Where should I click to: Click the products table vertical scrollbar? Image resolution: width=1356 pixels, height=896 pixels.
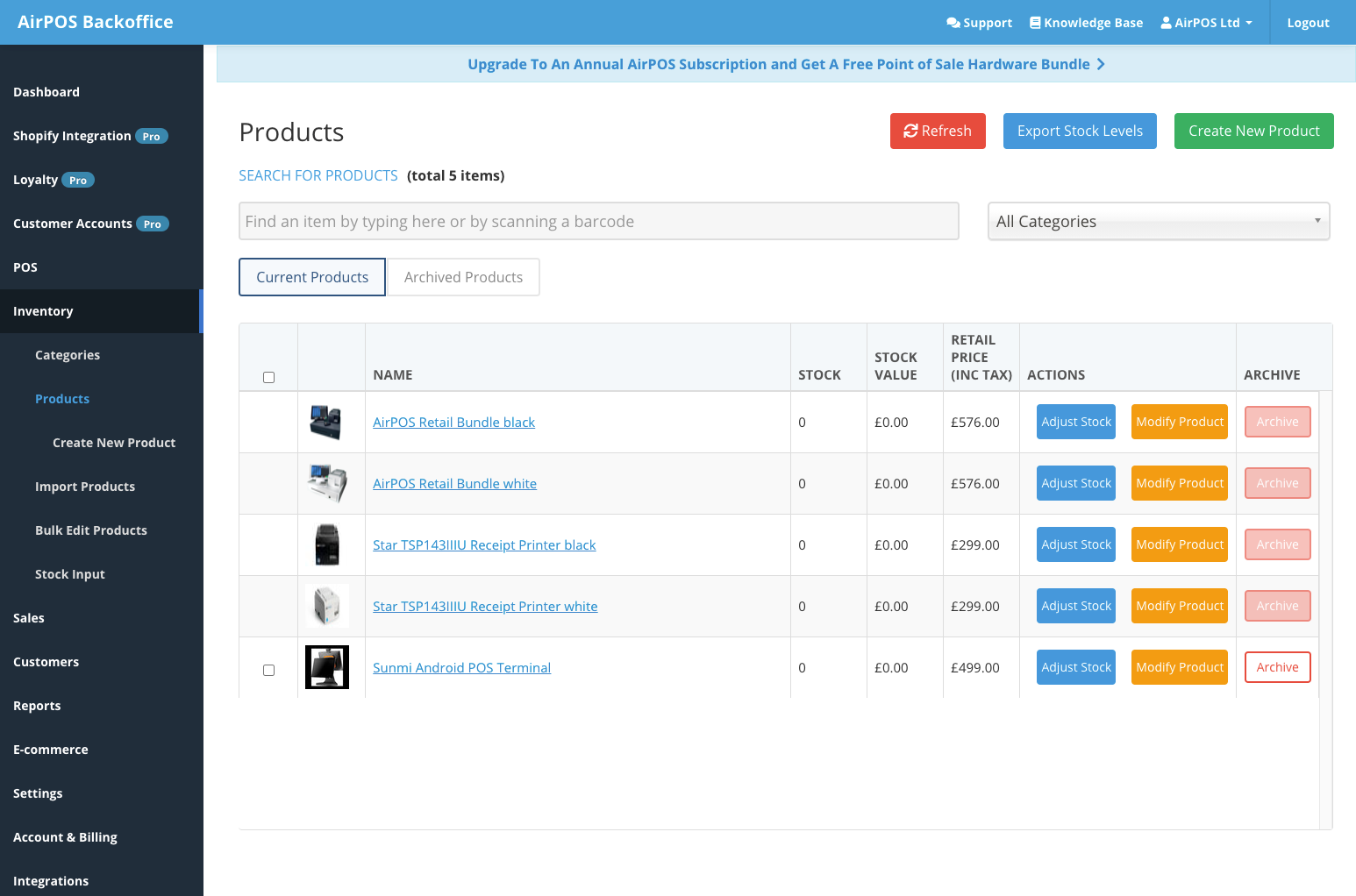point(1325,609)
